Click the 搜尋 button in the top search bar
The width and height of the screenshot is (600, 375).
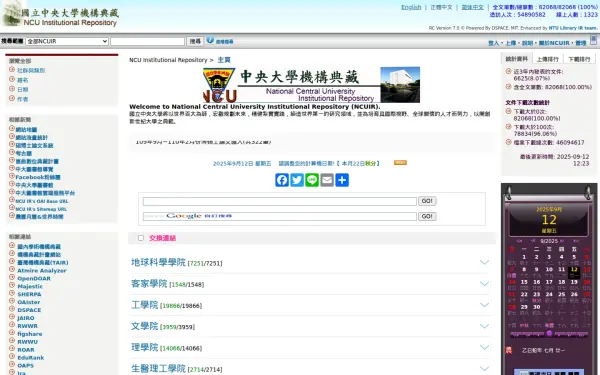(195, 41)
